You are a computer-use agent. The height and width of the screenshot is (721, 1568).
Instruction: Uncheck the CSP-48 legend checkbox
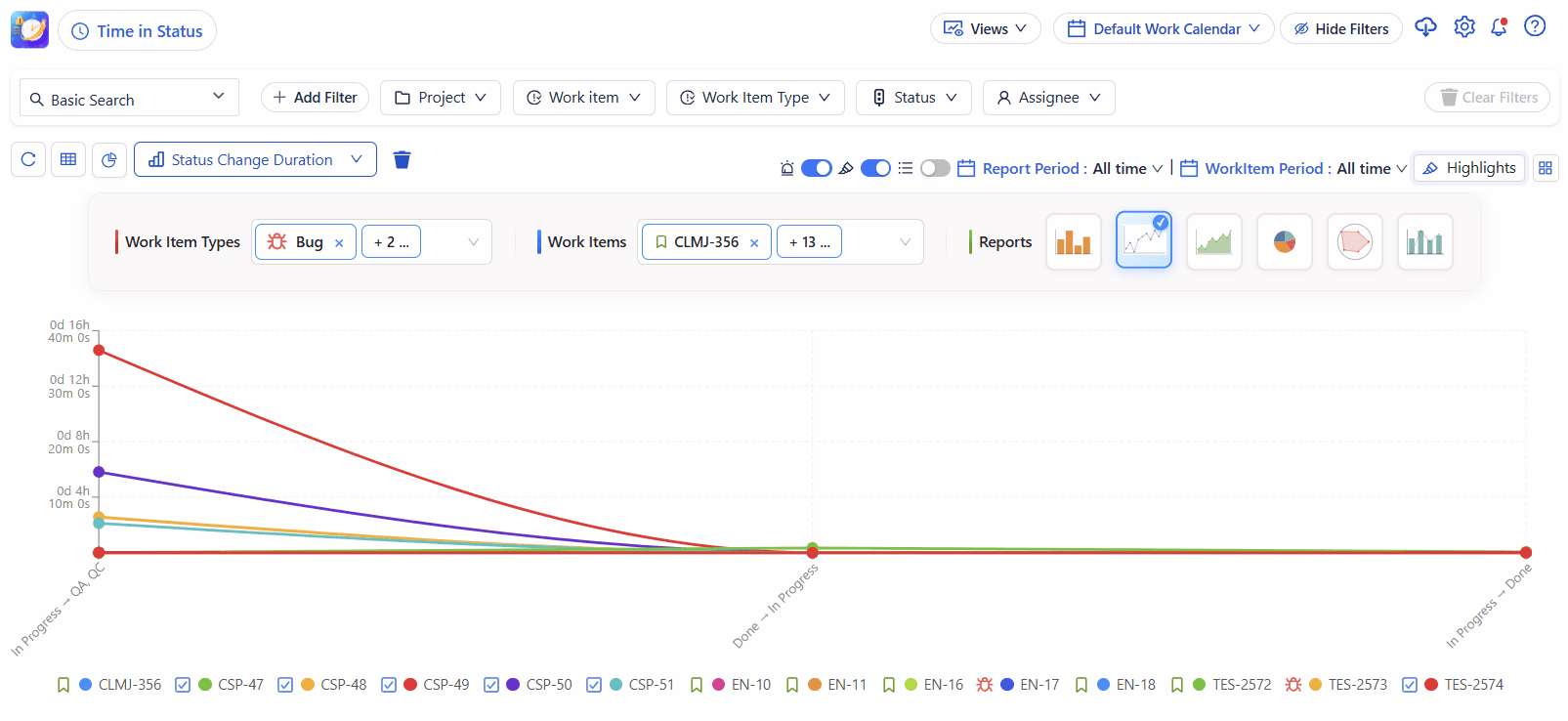(285, 685)
